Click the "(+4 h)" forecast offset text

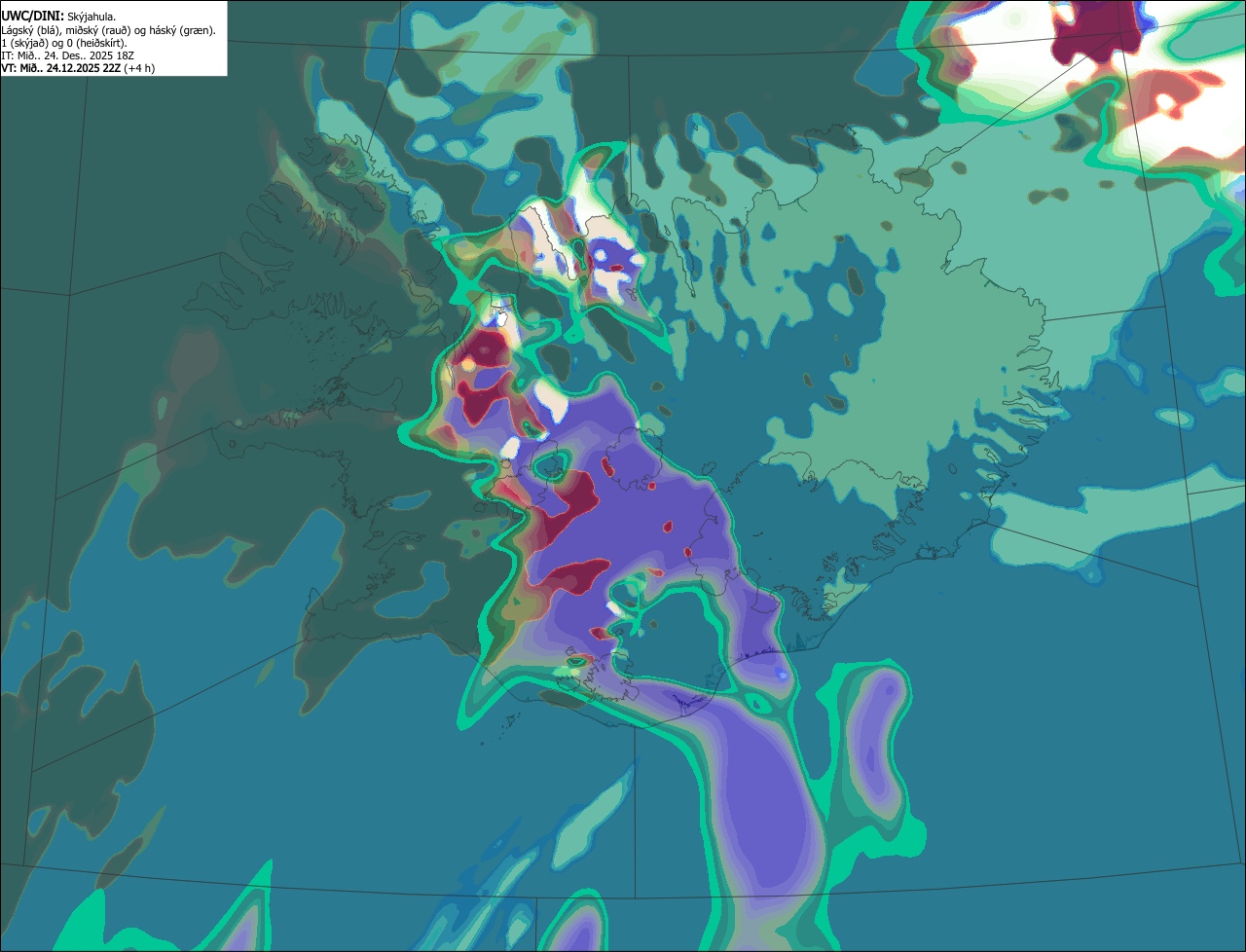tap(139, 69)
